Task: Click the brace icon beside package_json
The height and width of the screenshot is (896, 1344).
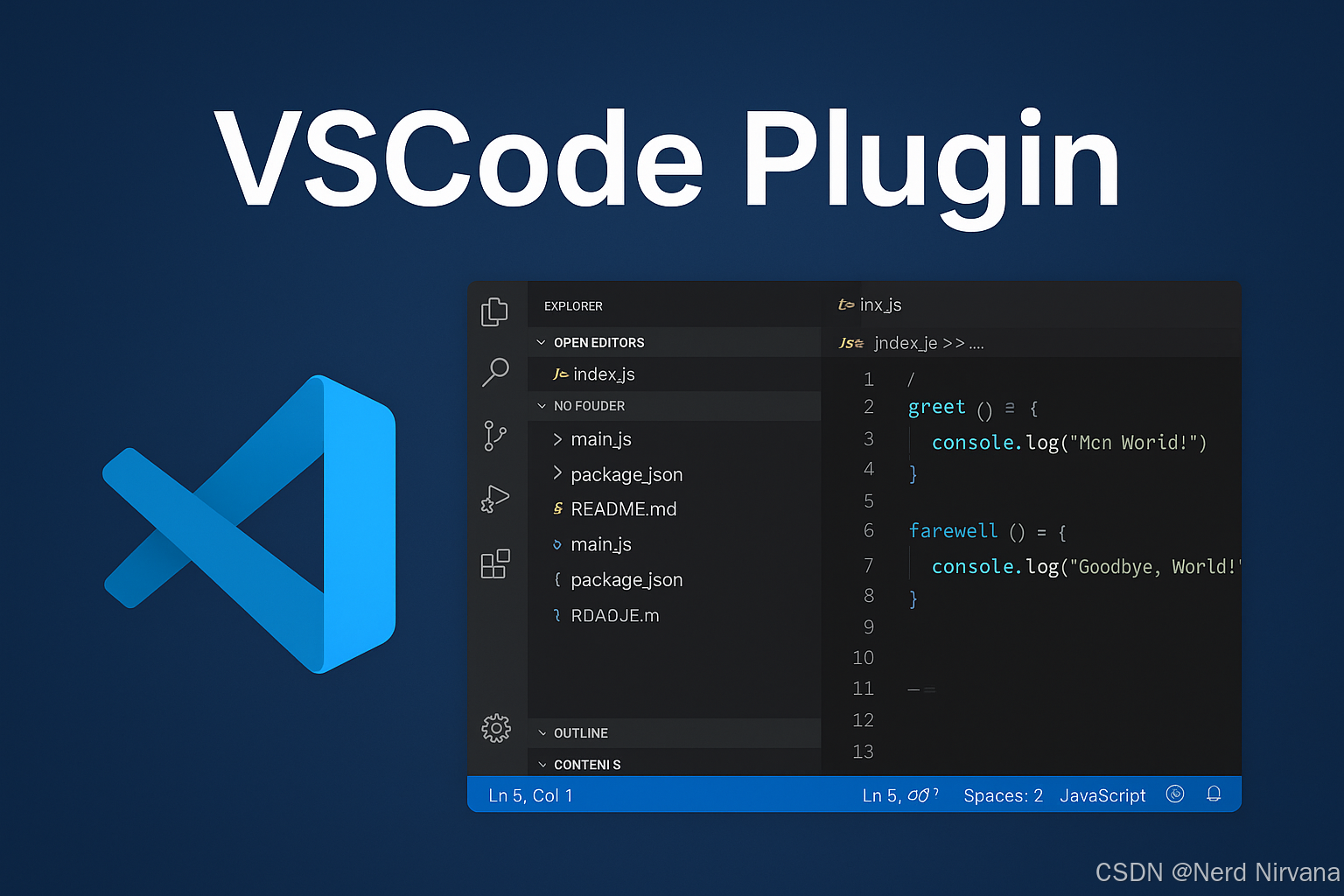Action: pos(557,579)
